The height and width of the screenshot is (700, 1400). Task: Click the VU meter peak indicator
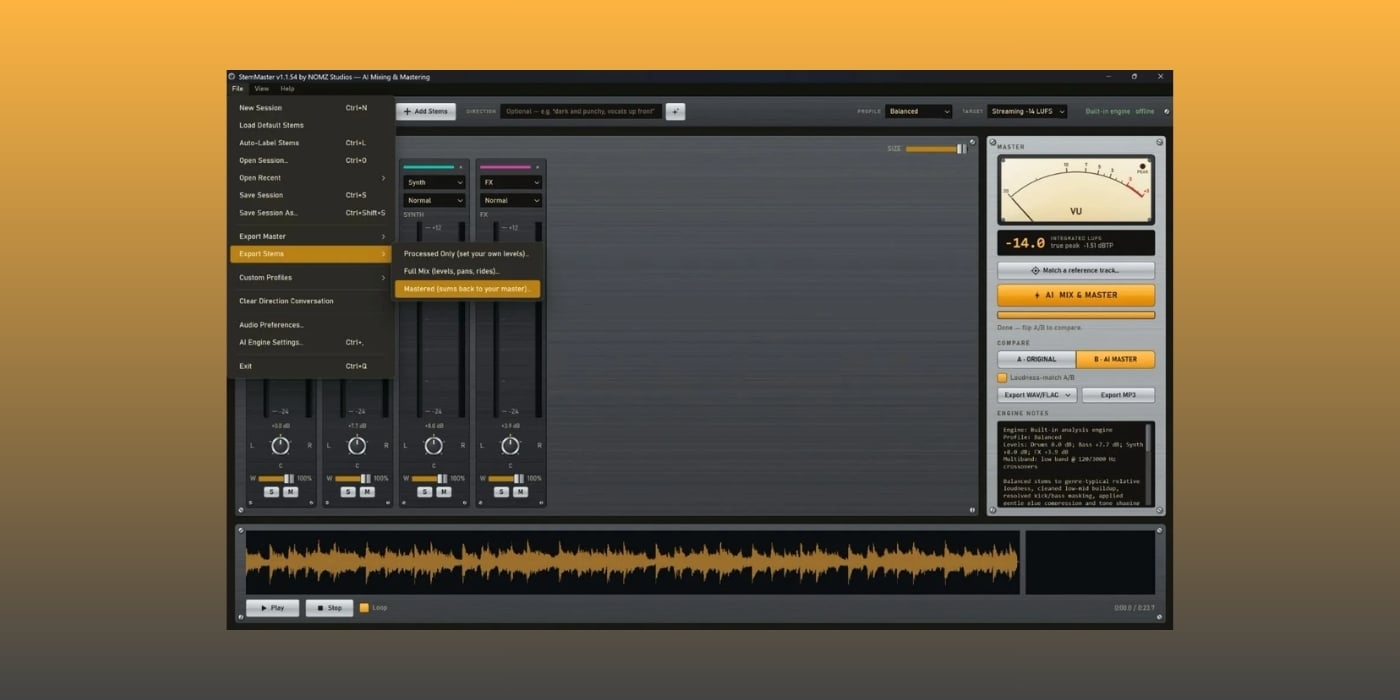click(1142, 168)
